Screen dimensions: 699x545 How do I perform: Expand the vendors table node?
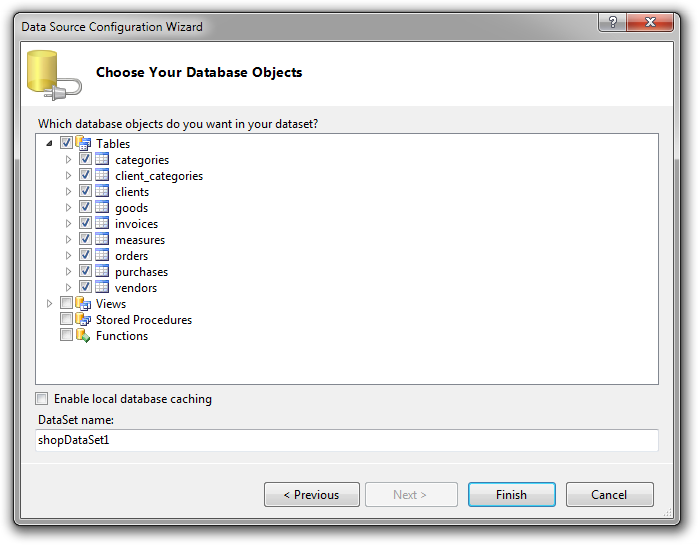click(x=68, y=287)
